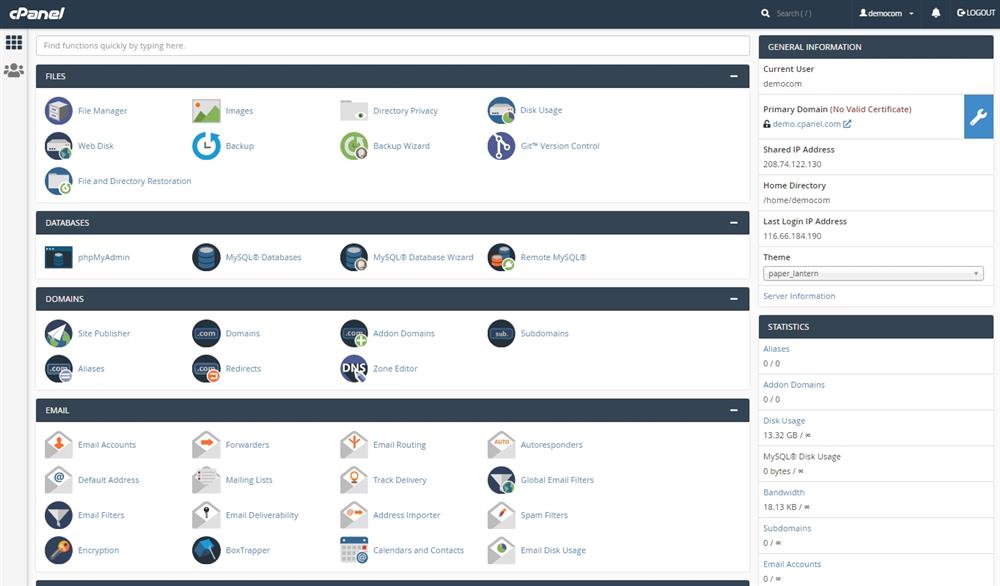The height and width of the screenshot is (586, 1000).
Task: Open the democom user menu
Action: 886,13
